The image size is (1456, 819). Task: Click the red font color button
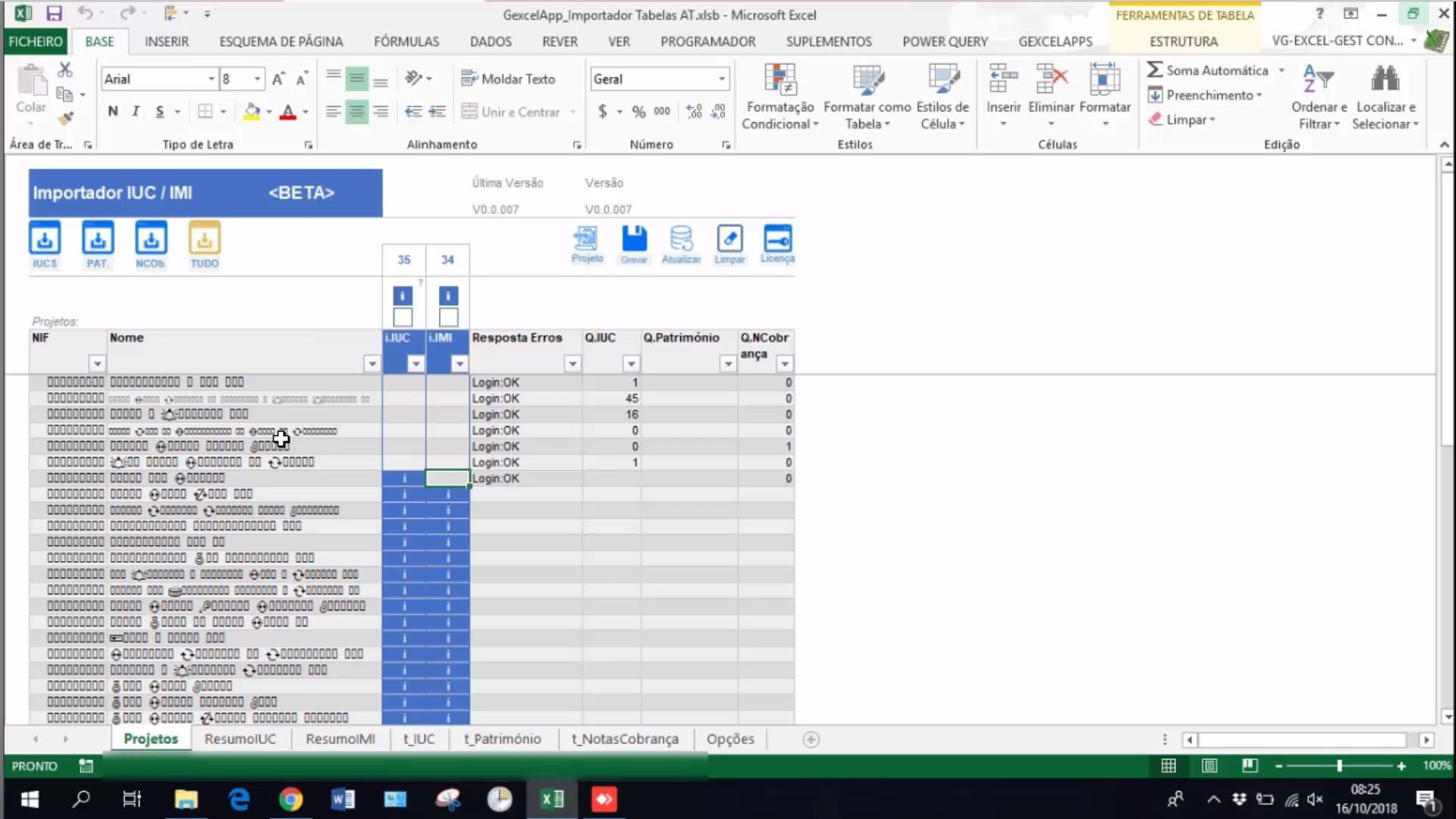coord(288,111)
